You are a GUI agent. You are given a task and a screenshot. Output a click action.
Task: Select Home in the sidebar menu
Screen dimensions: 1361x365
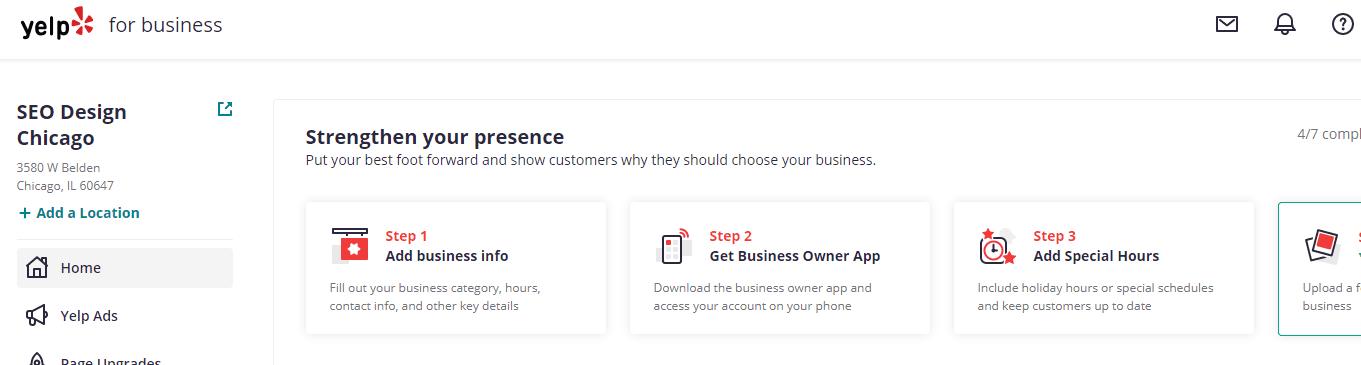(x=125, y=268)
